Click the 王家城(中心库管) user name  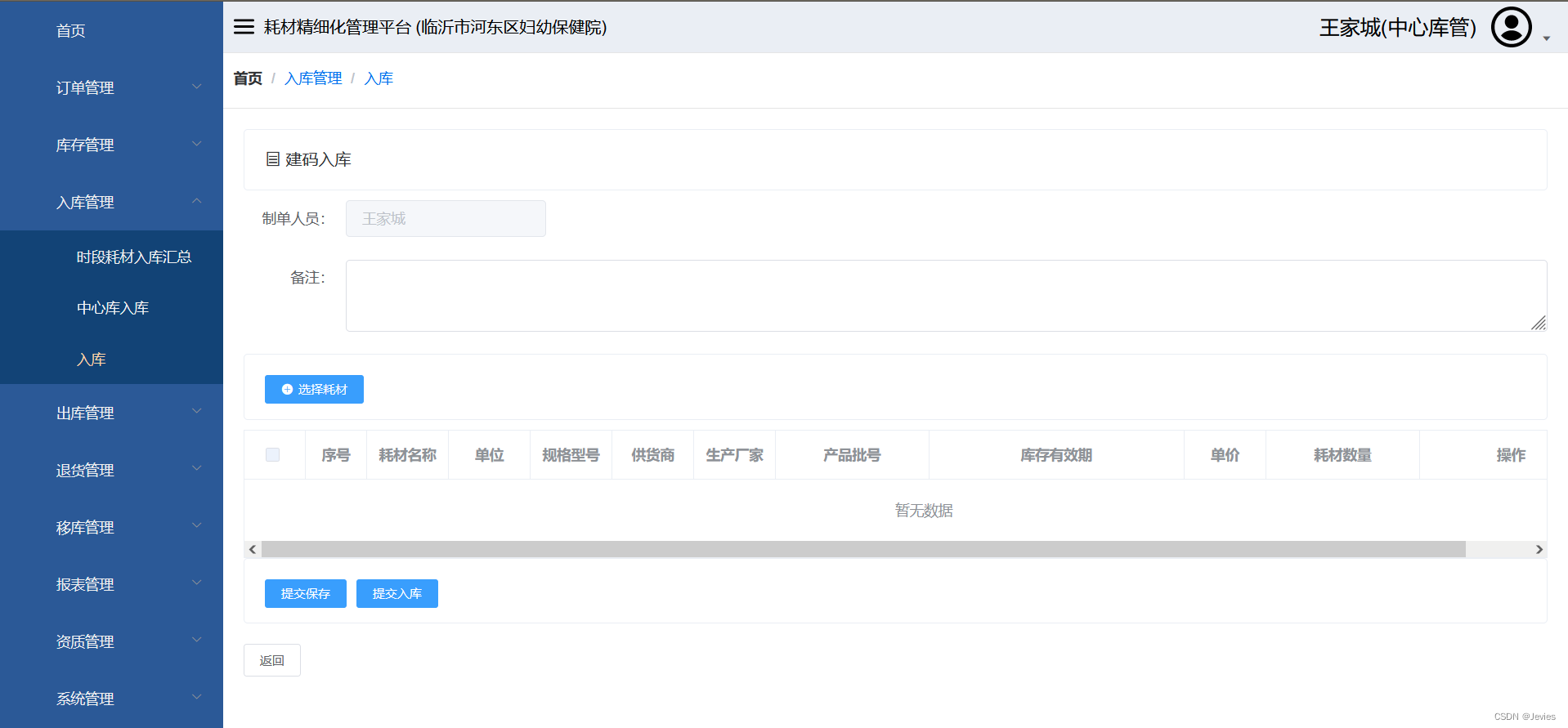click(x=1397, y=28)
